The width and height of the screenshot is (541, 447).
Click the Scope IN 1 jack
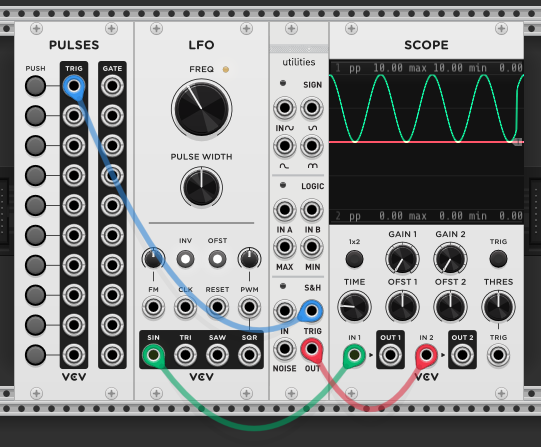coord(354,355)
